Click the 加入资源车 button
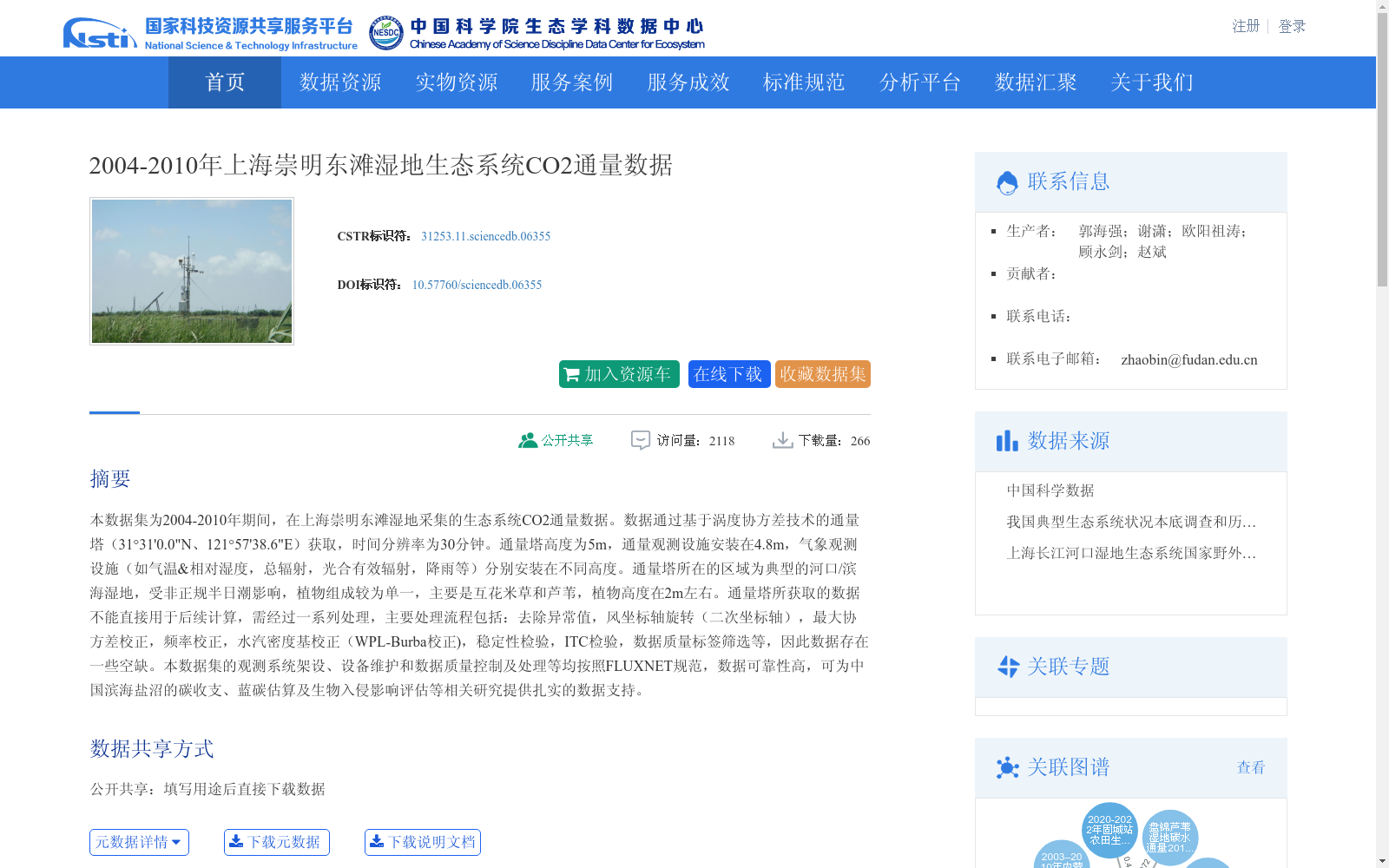 (619, 374)
